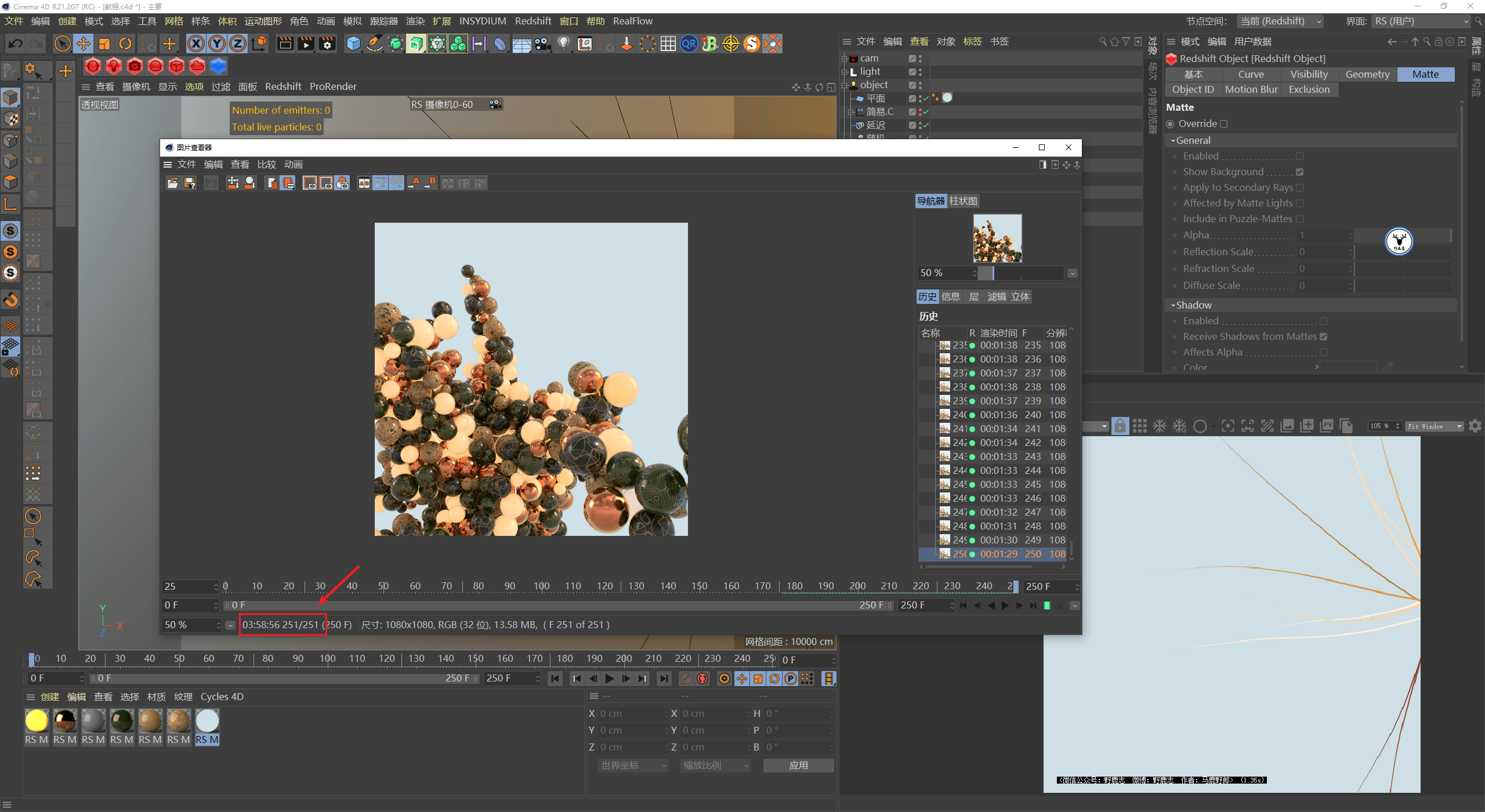Enable Apply to Secondary Rays
Screen dimensions: 1485x812
click(1301, 187)
